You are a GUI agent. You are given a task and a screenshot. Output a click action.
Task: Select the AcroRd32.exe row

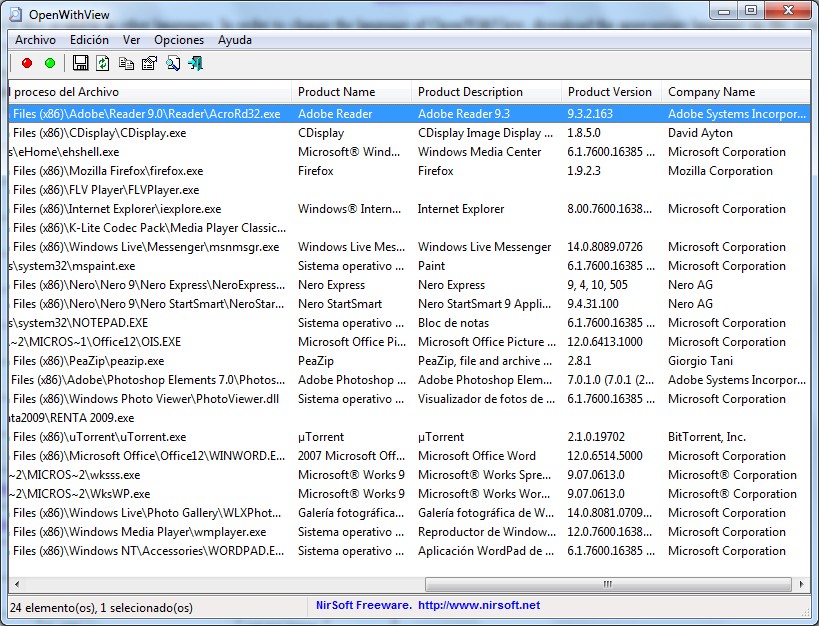(409, 114)
